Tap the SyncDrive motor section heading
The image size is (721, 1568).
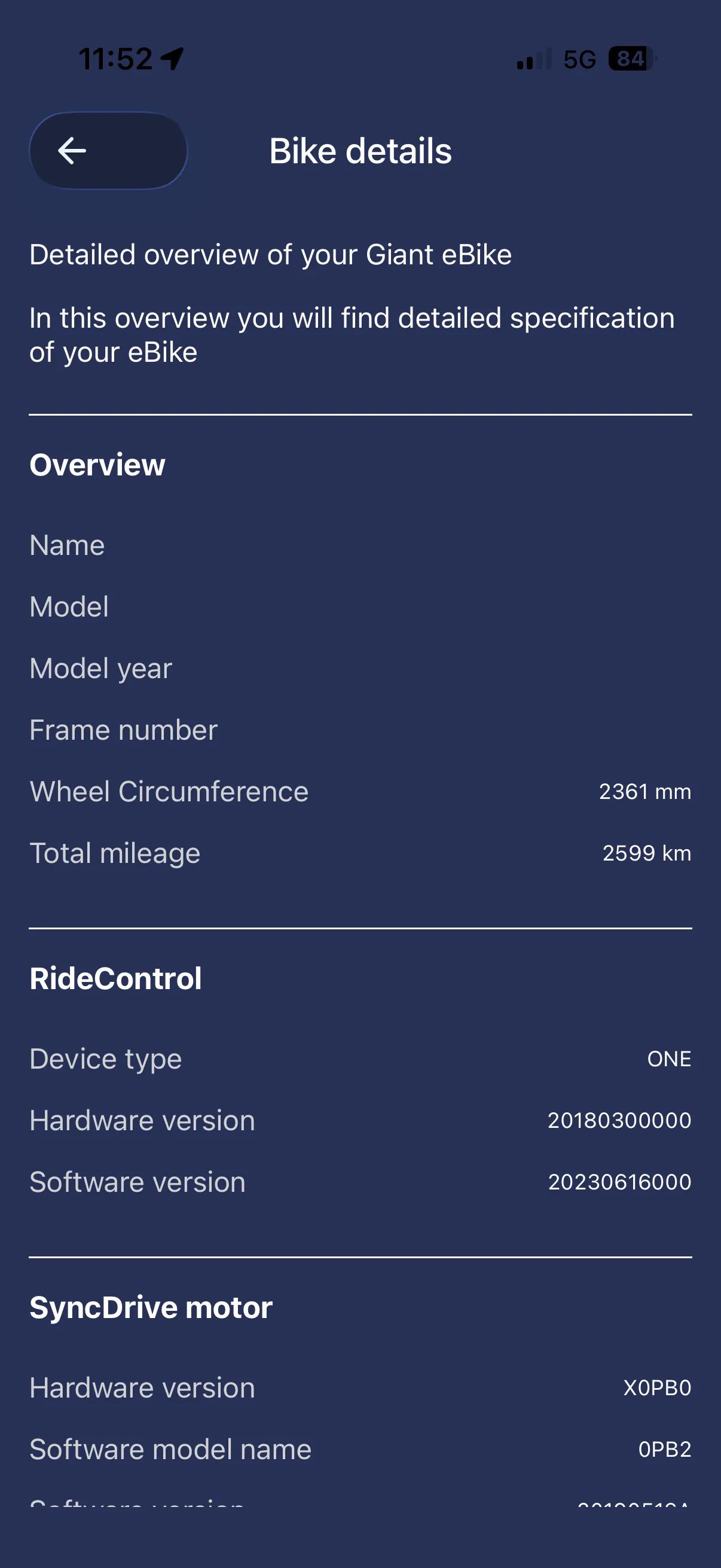click(x=151, y=1307)
